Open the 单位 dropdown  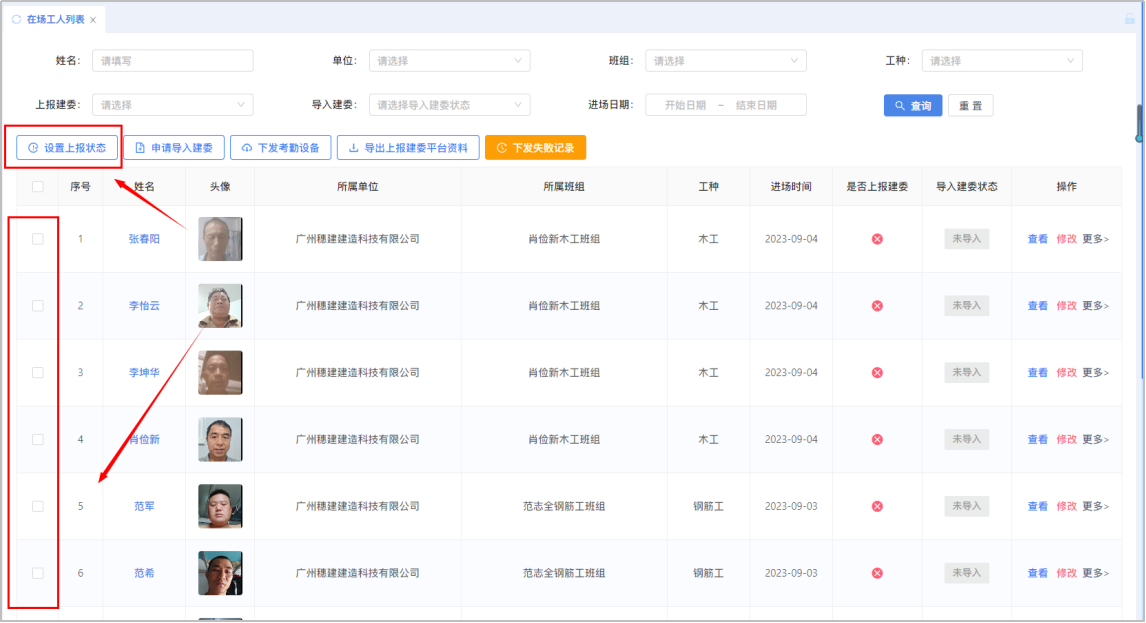click(x=449, y=61)
